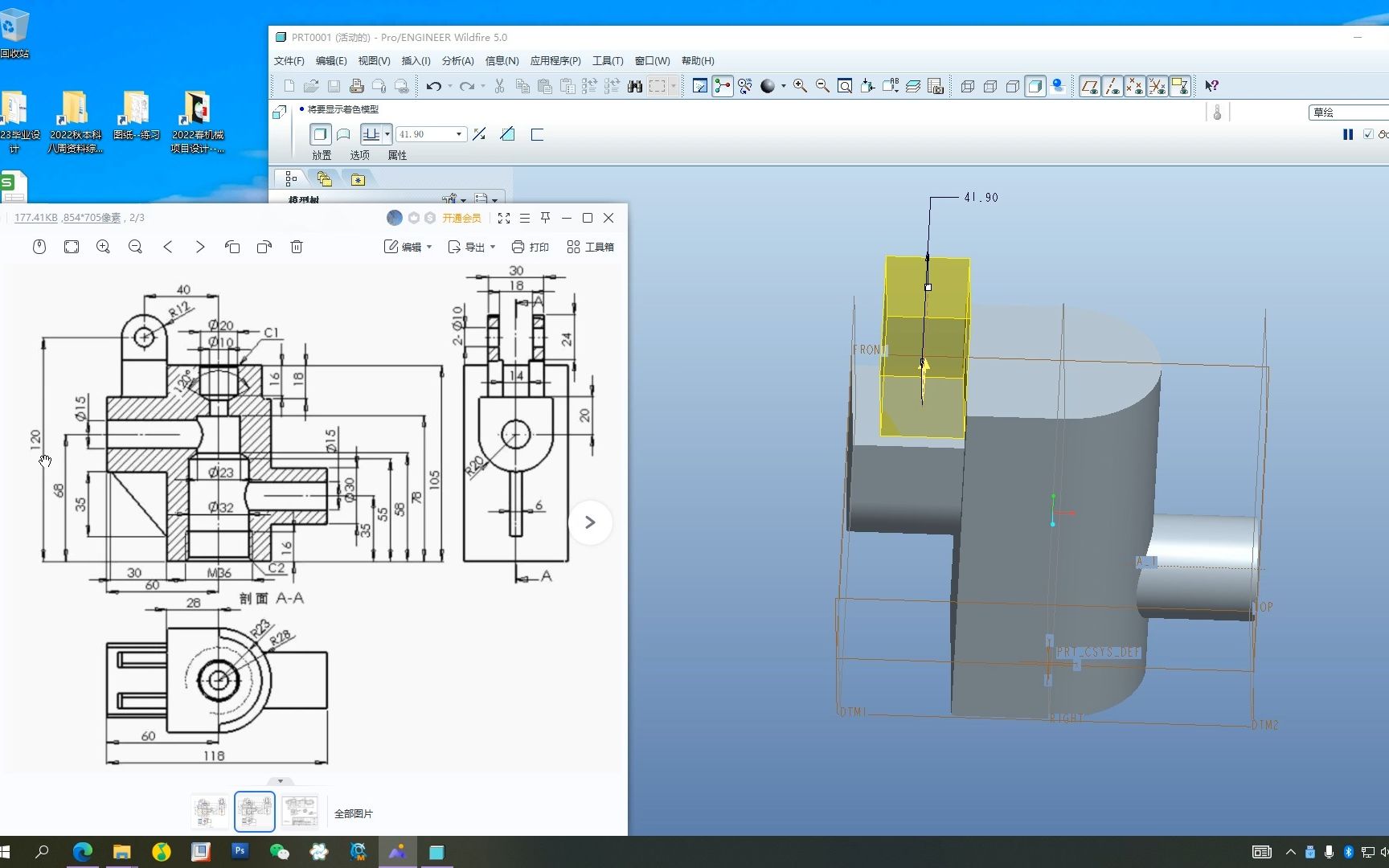Click the binoculars Find icon
Image resolution: width=1389 pixels, height=868 pixels.
click(635, 86)
